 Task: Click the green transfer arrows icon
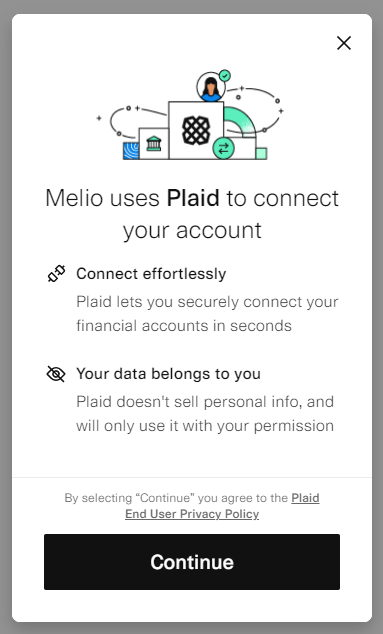pos(223,148)
